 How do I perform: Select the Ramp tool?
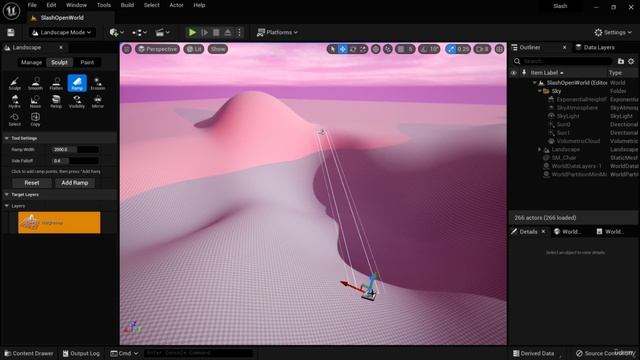[77, 83]
